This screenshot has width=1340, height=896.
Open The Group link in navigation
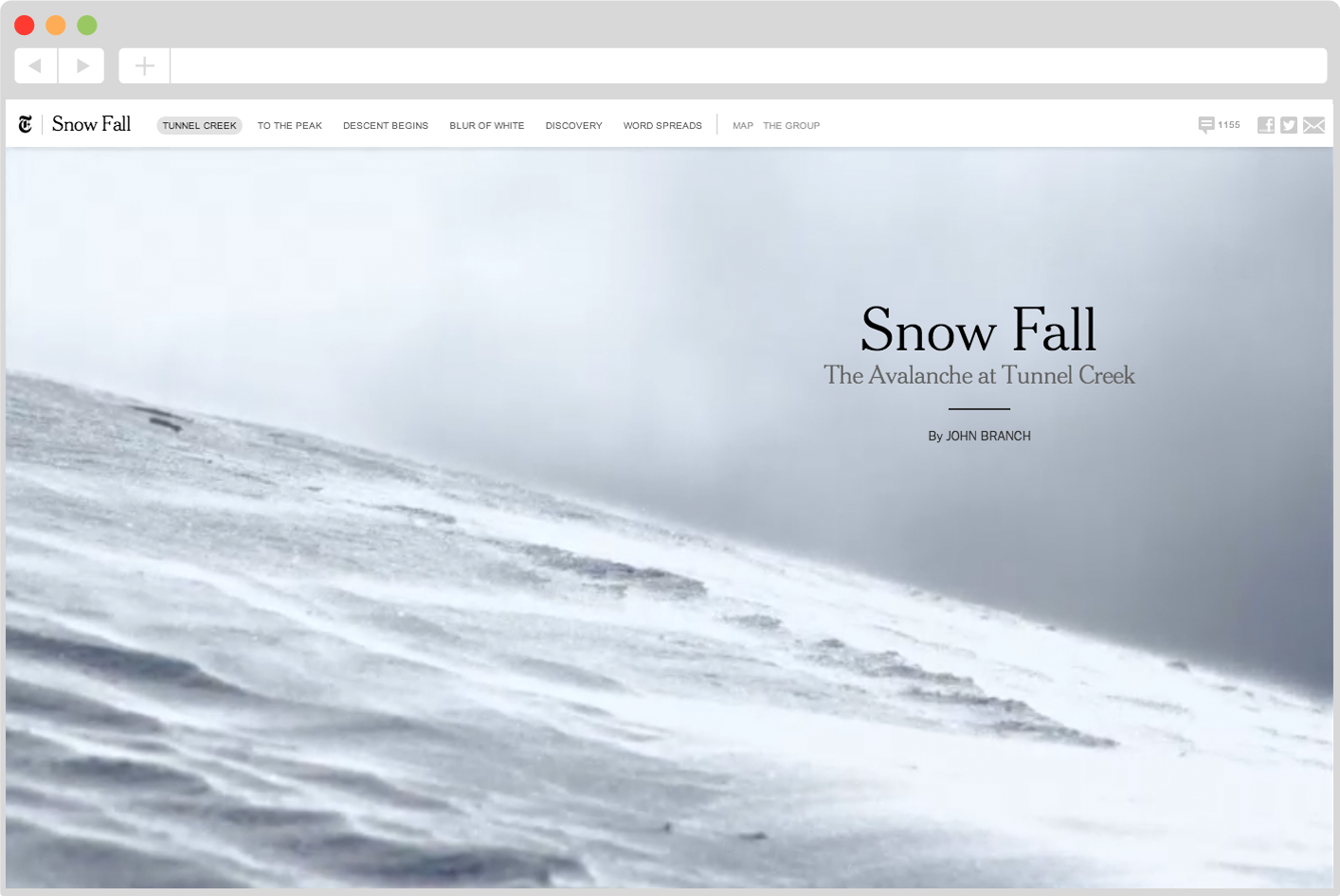[x=791, y=125]
